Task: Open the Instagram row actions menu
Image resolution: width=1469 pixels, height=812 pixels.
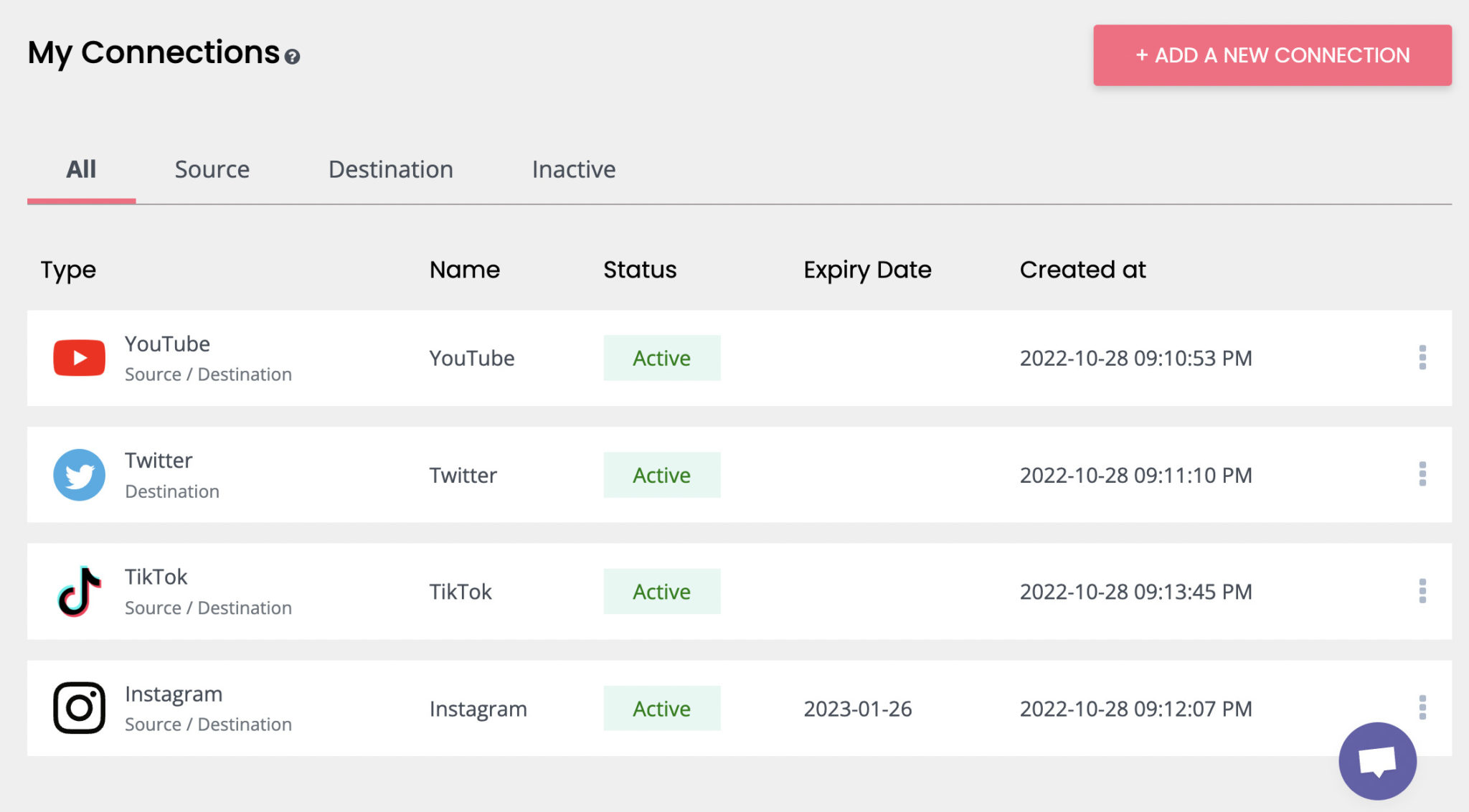Action: click(1422, 707)
